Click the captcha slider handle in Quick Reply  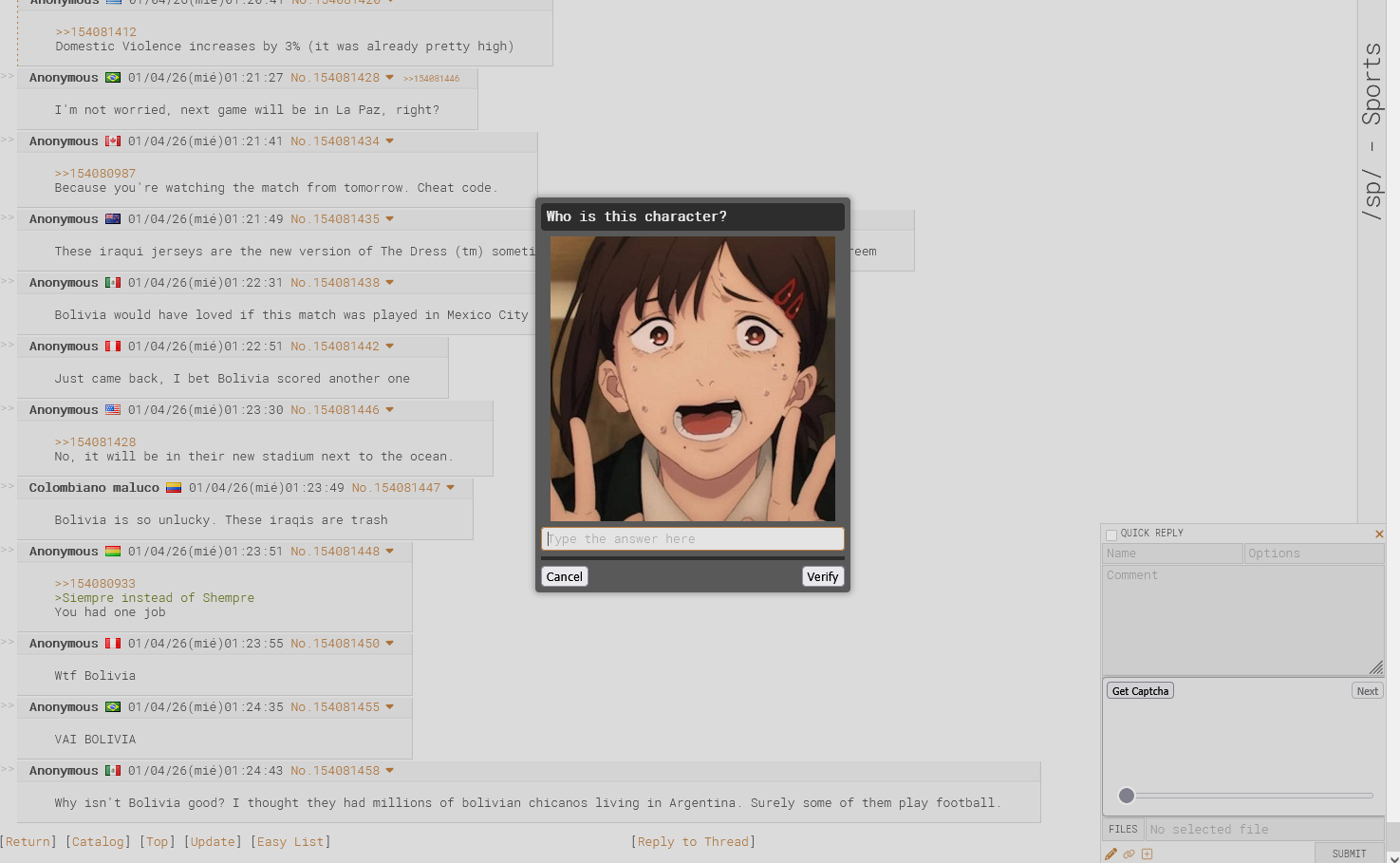point(1127,796)
